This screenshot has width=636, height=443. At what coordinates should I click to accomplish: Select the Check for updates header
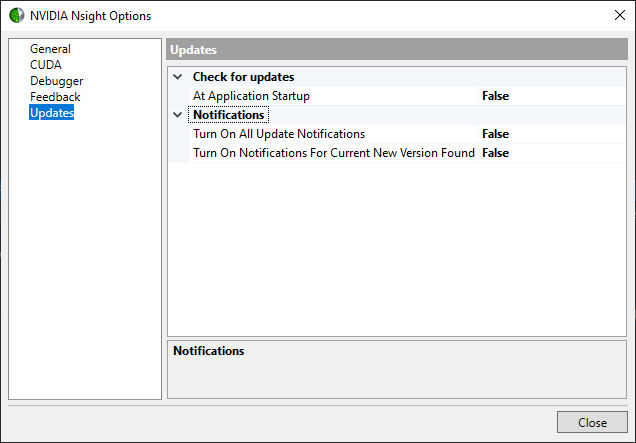[x=243, y=77]
